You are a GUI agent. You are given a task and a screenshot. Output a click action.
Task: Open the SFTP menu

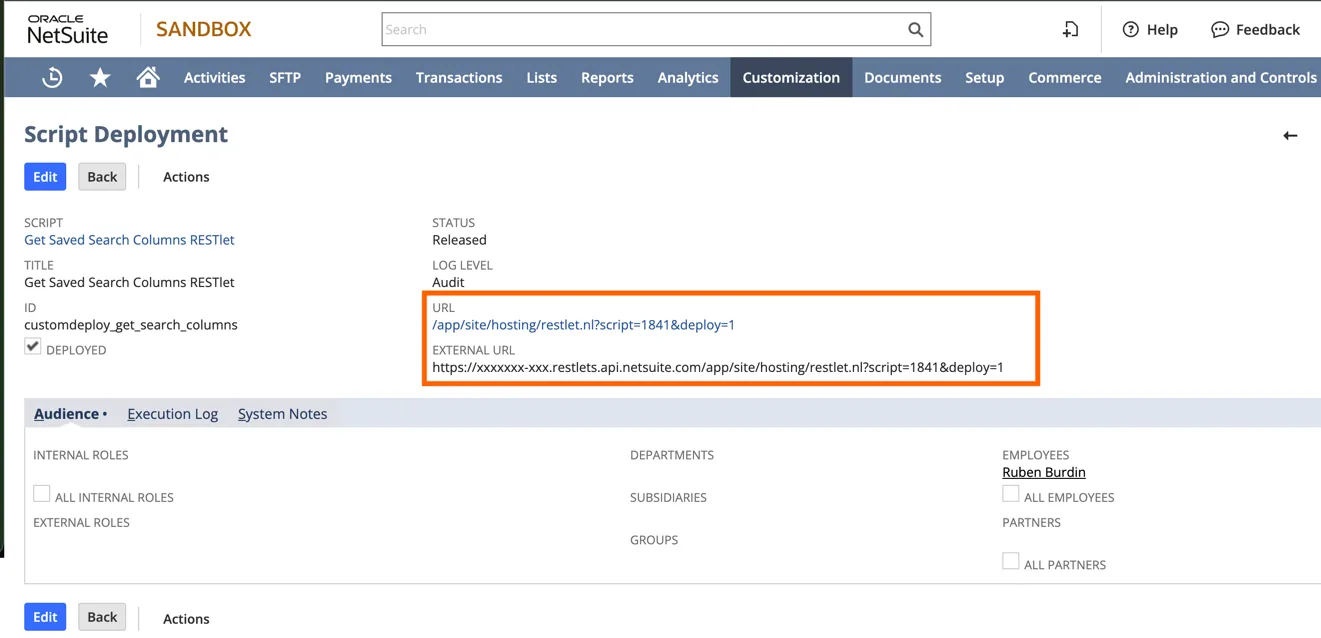(x=285, y=77)
